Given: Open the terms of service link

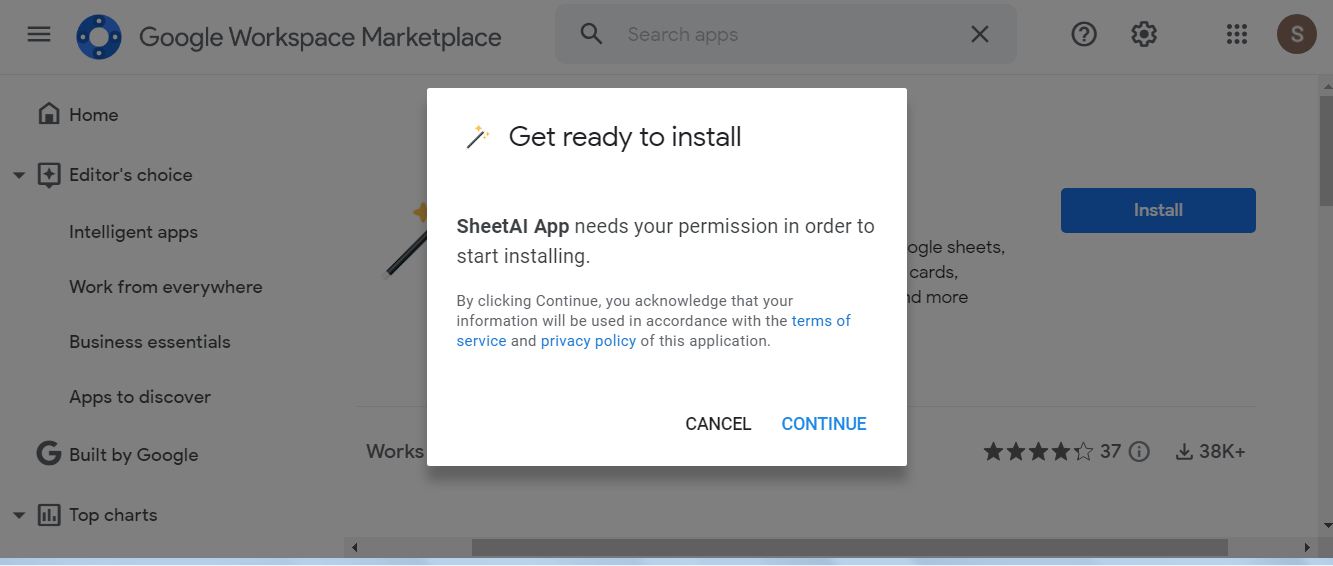Looking at the screenshot, I should click(821, 321).
